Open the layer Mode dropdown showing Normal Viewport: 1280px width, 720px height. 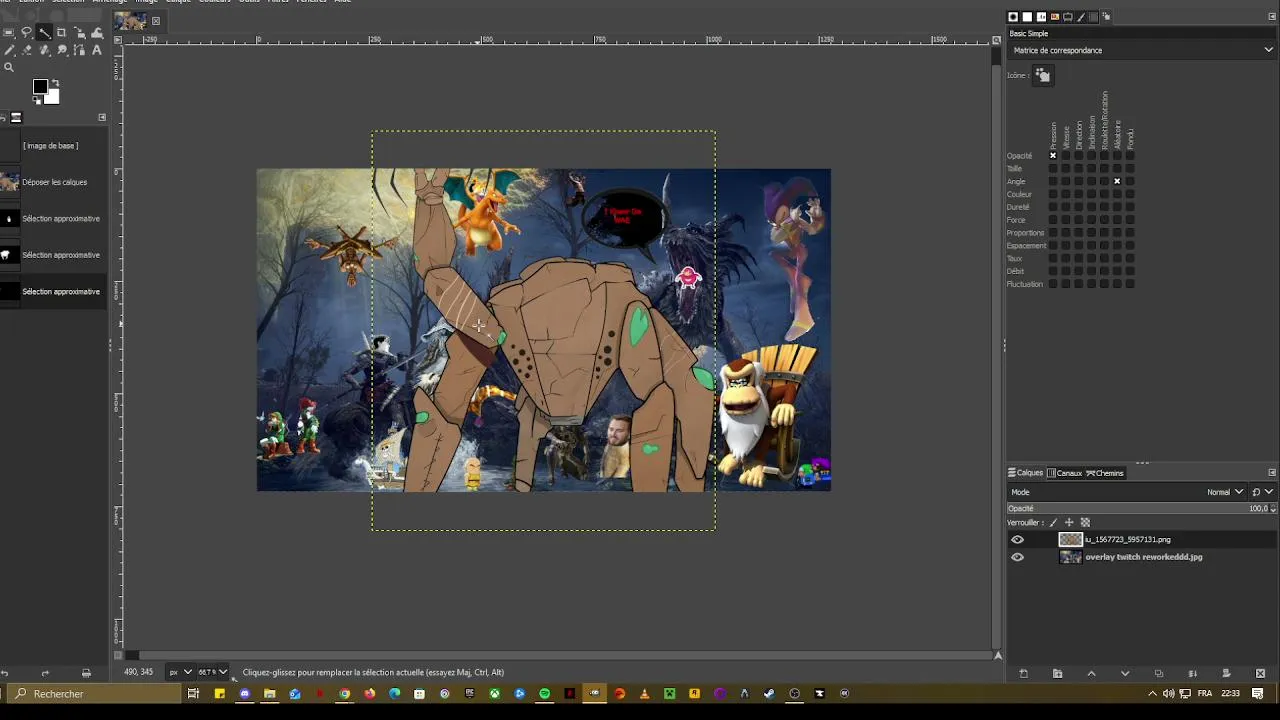tap(1225, 492)
